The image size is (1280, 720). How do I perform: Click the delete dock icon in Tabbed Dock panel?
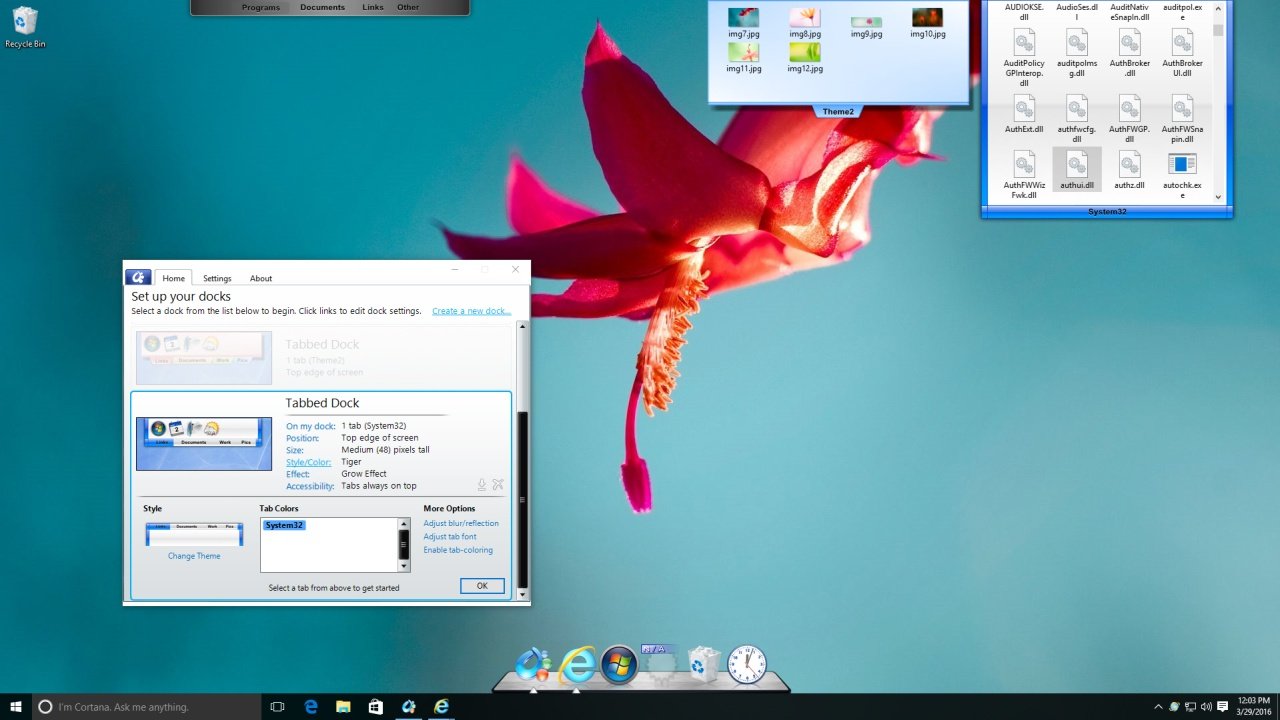498,485
